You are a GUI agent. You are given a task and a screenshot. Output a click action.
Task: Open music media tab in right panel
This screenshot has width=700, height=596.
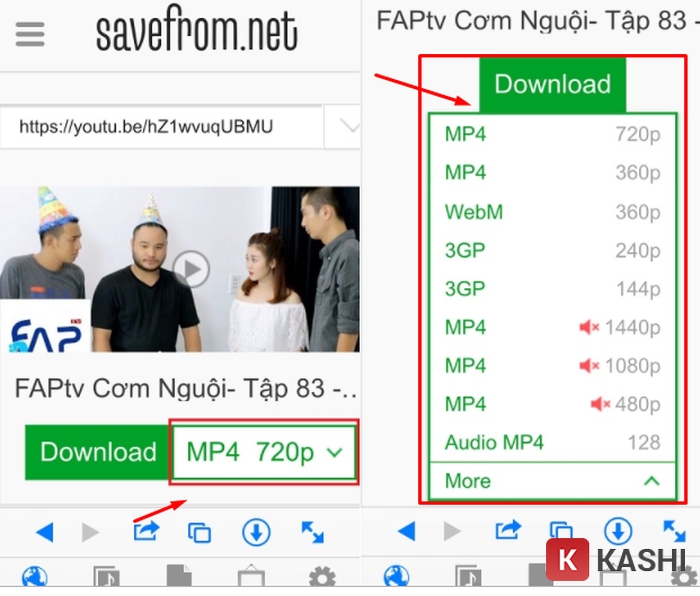click(x=468, y=576)
